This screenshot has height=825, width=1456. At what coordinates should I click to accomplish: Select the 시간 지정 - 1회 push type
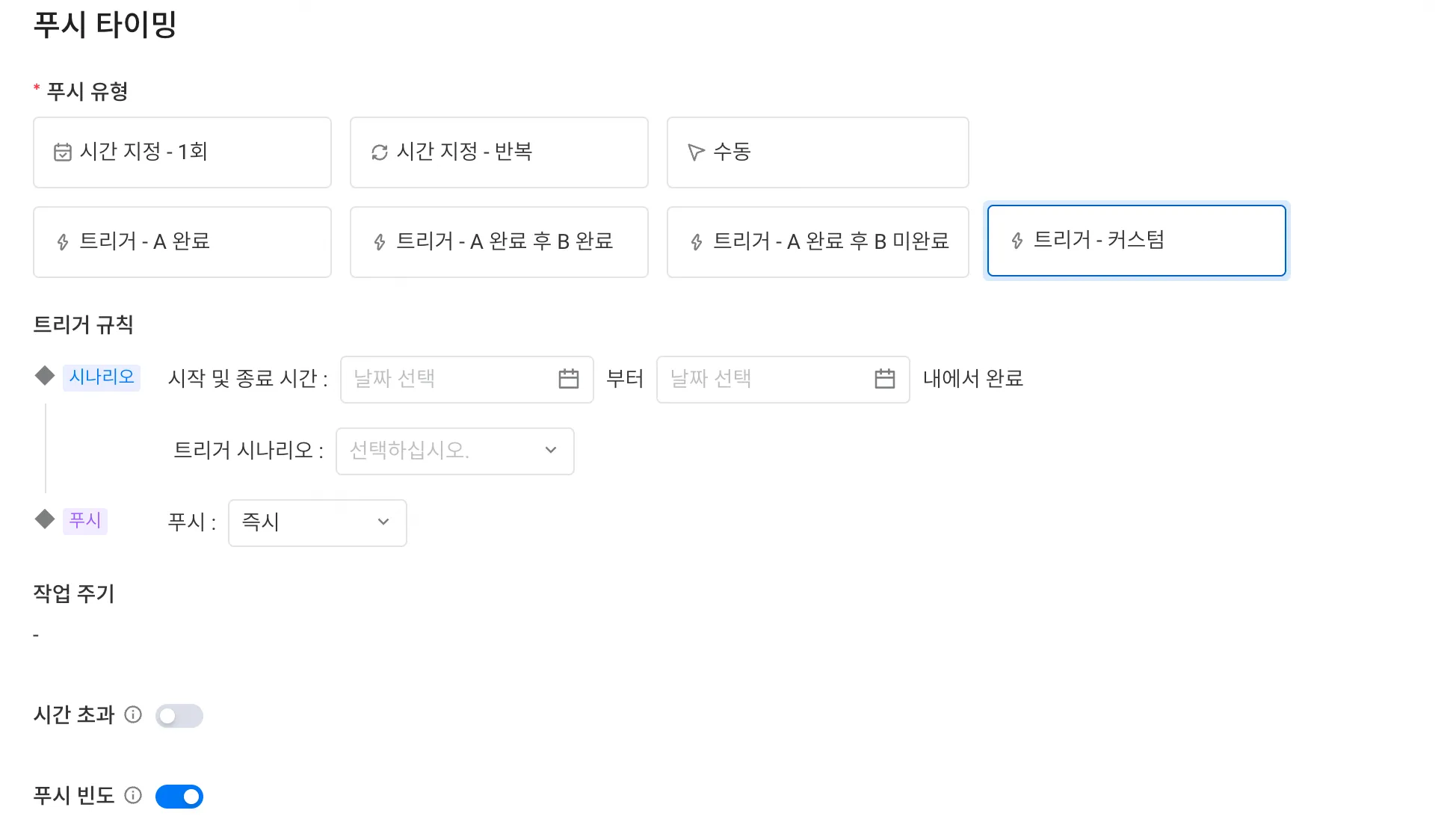coord(182,152)
